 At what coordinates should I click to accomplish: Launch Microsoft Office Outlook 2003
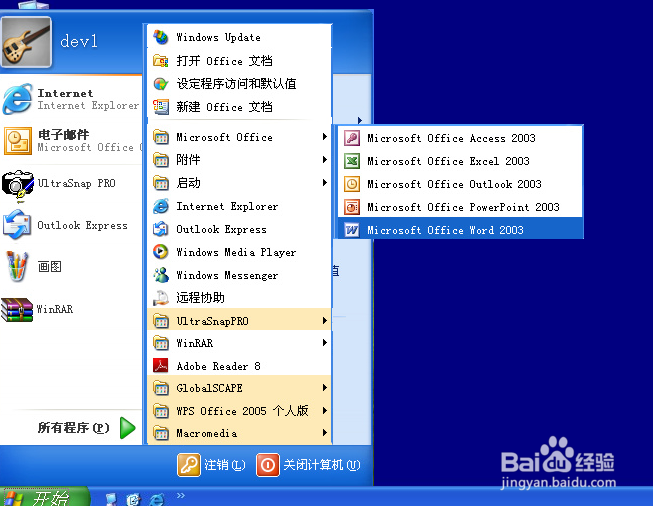(x=460, y=184)
